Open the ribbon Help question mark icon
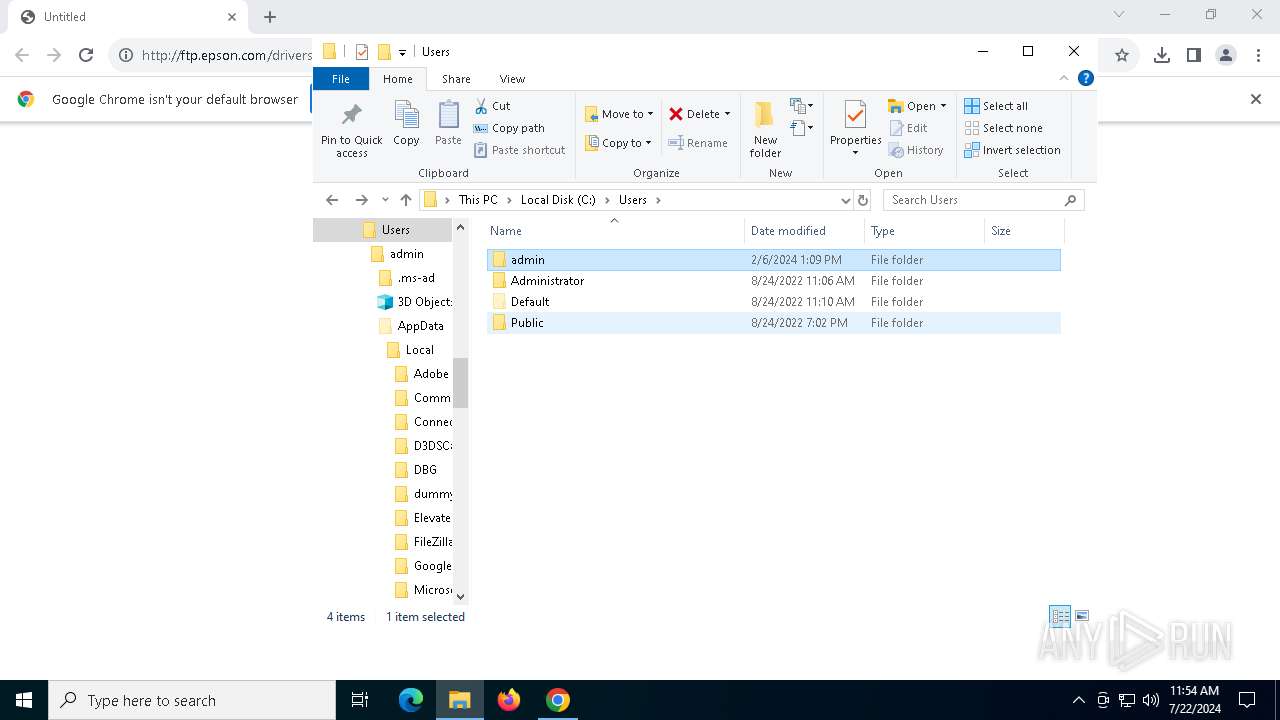 click(x=1086, y=78)
